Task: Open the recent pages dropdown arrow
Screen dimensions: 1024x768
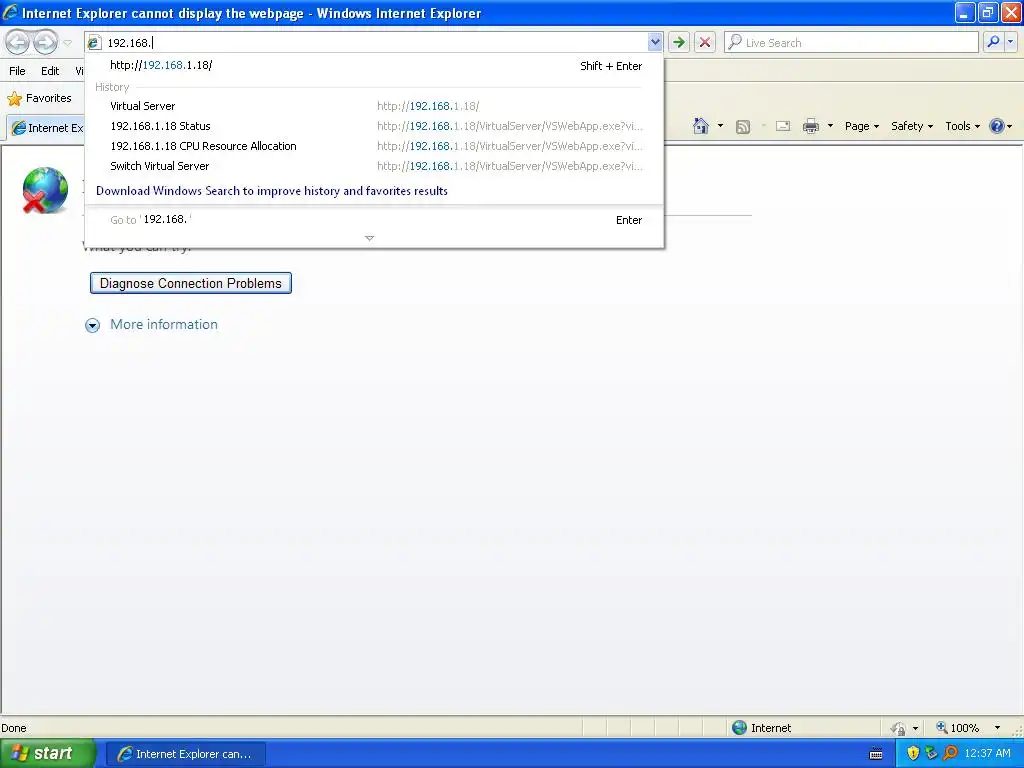Action: click(x=67, y=43)
